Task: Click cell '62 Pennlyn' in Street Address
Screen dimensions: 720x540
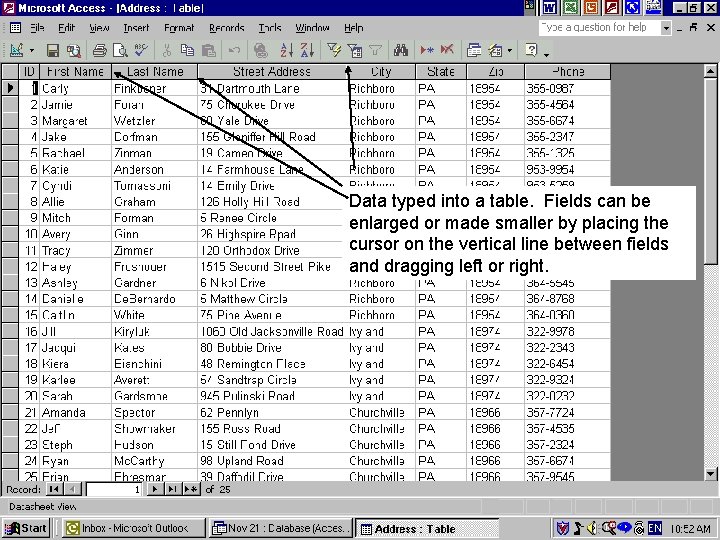Action: 271,412
